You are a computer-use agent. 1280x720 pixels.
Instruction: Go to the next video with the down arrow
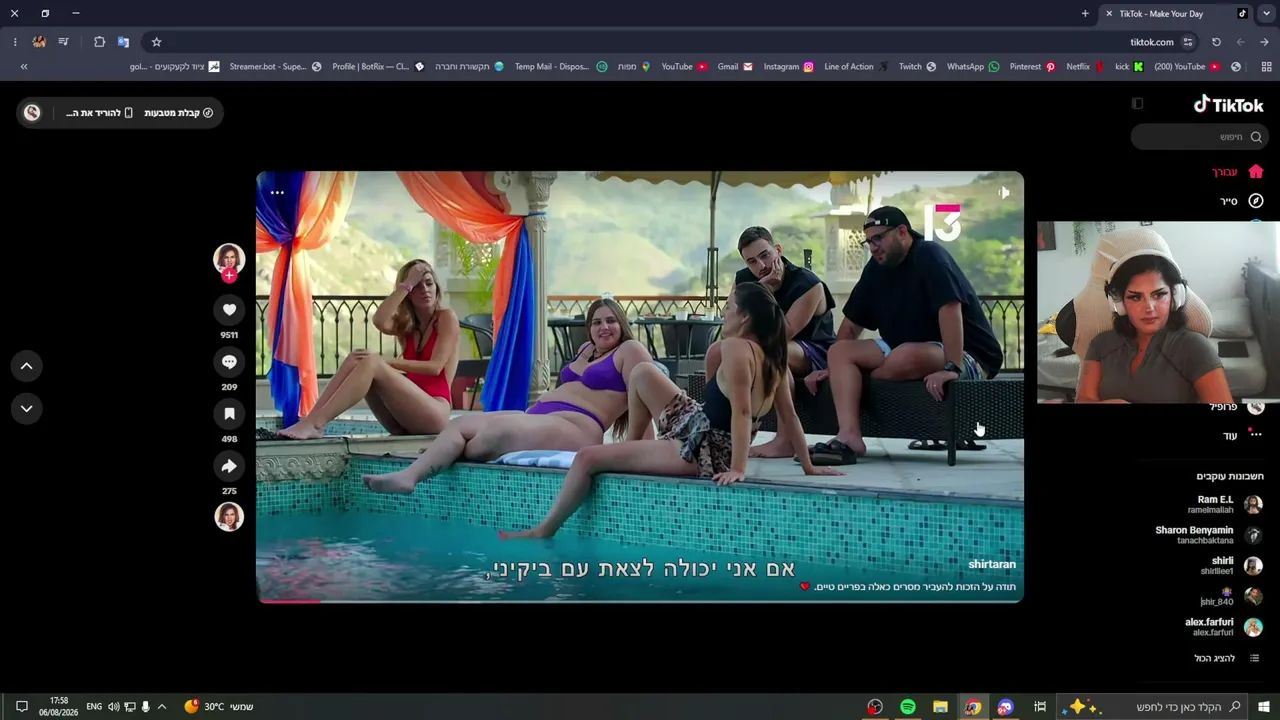pyautogui.click(x=26, y=408)
